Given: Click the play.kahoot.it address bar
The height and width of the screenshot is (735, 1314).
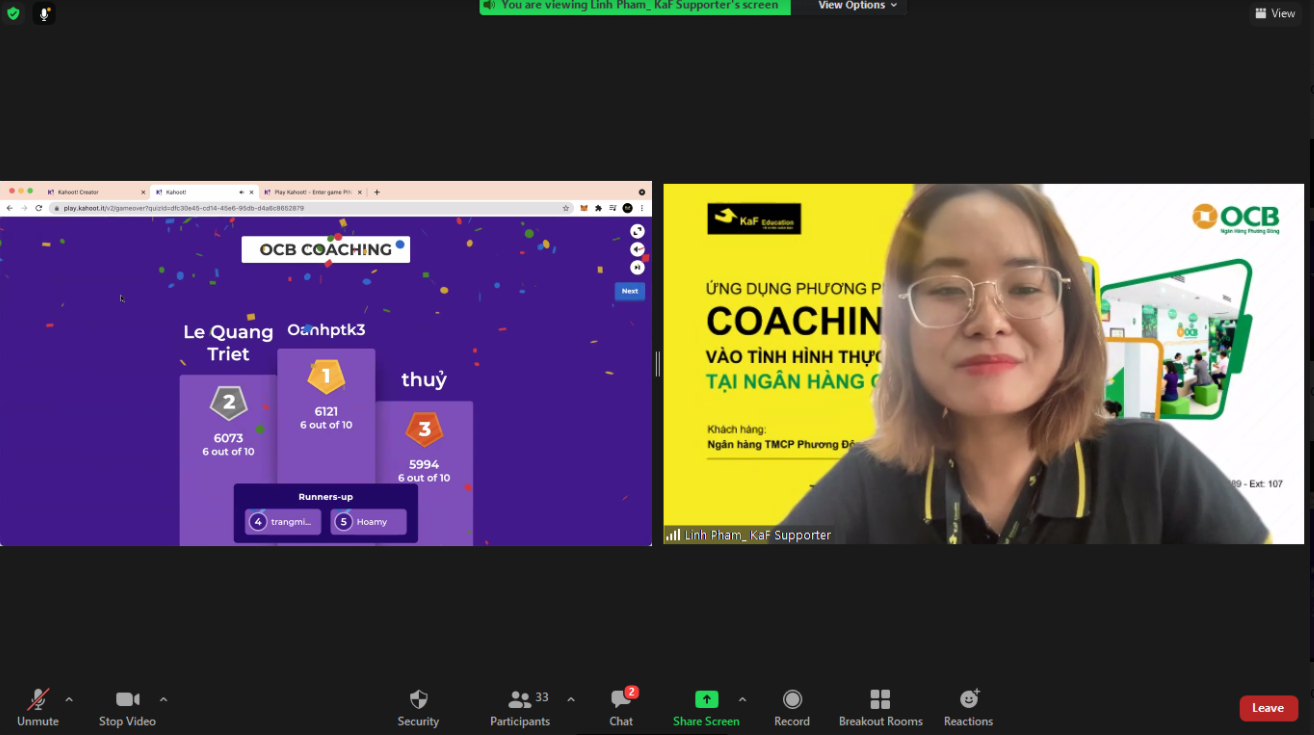Looking at the screenshot, I should [x=310, y=208].
